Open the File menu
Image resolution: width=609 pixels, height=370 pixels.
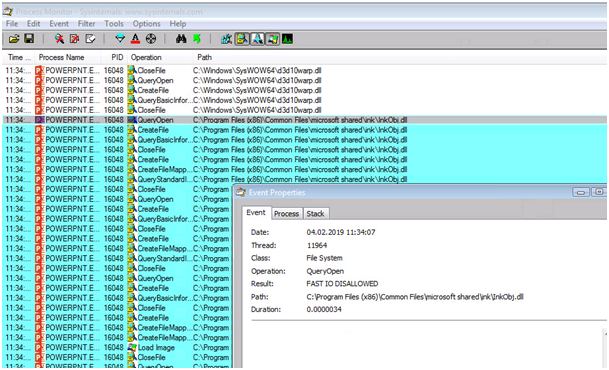(x=12, y=24)
